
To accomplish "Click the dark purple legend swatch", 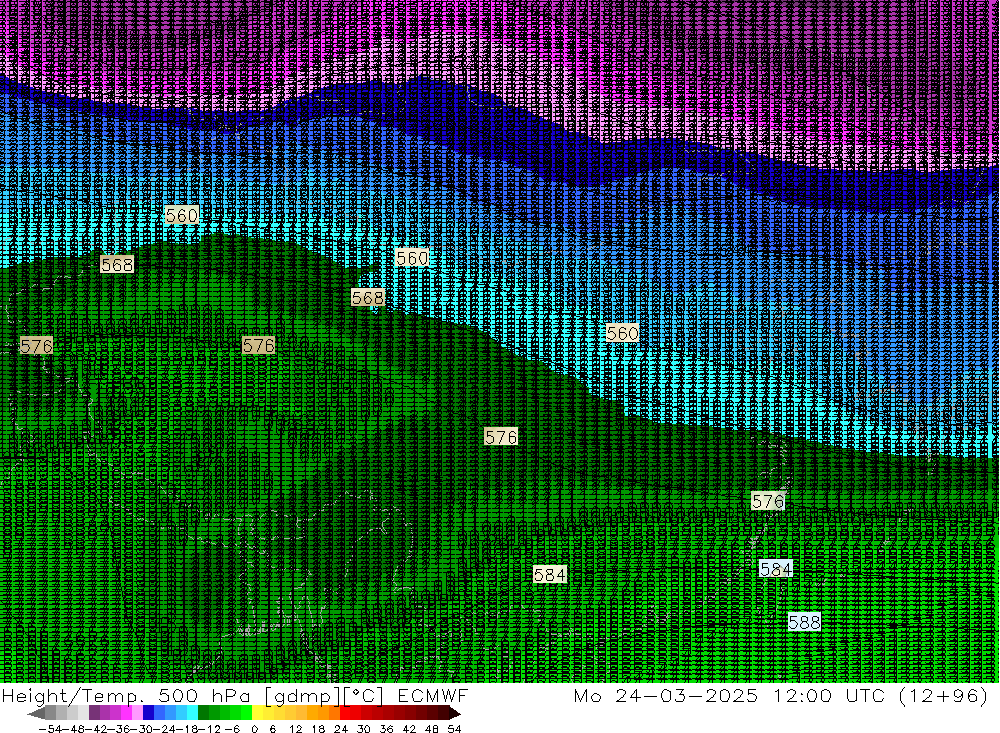I will pos(94,713).
